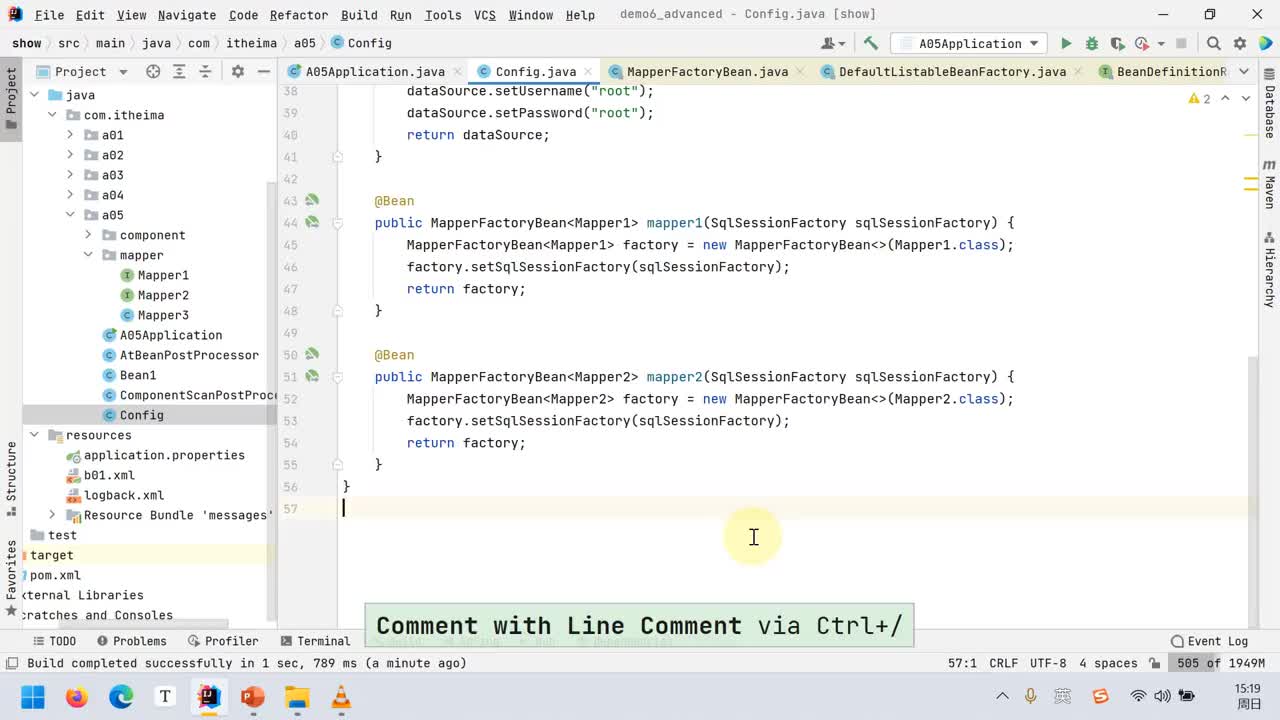Click the profiler run icon

coord(1142,43)
